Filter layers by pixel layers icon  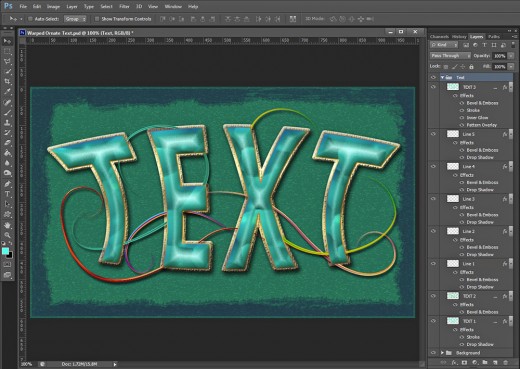[466, 45]
